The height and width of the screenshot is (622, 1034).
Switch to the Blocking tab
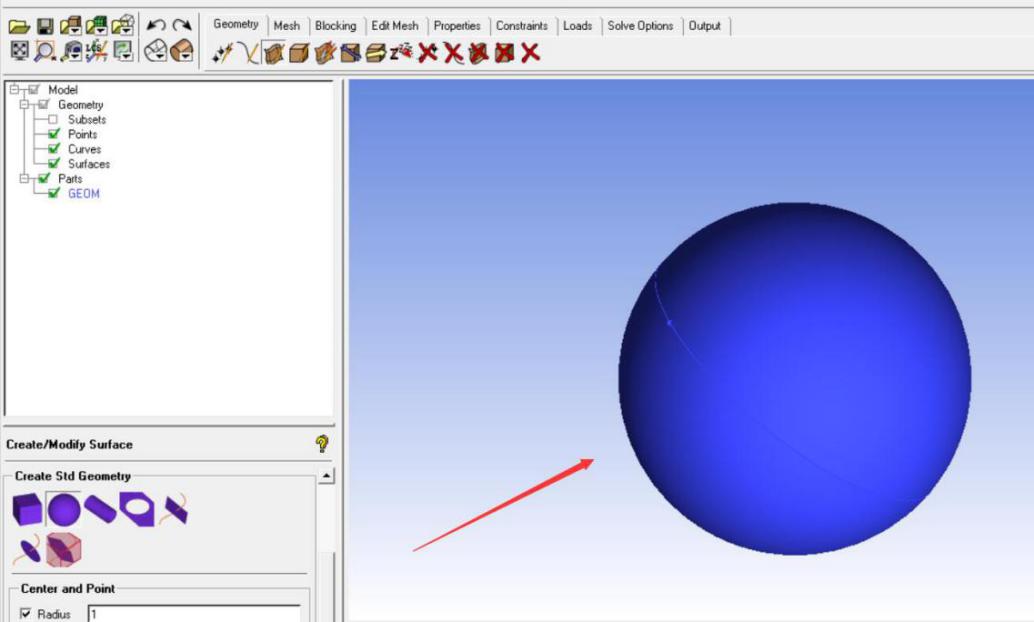(336, 26)
